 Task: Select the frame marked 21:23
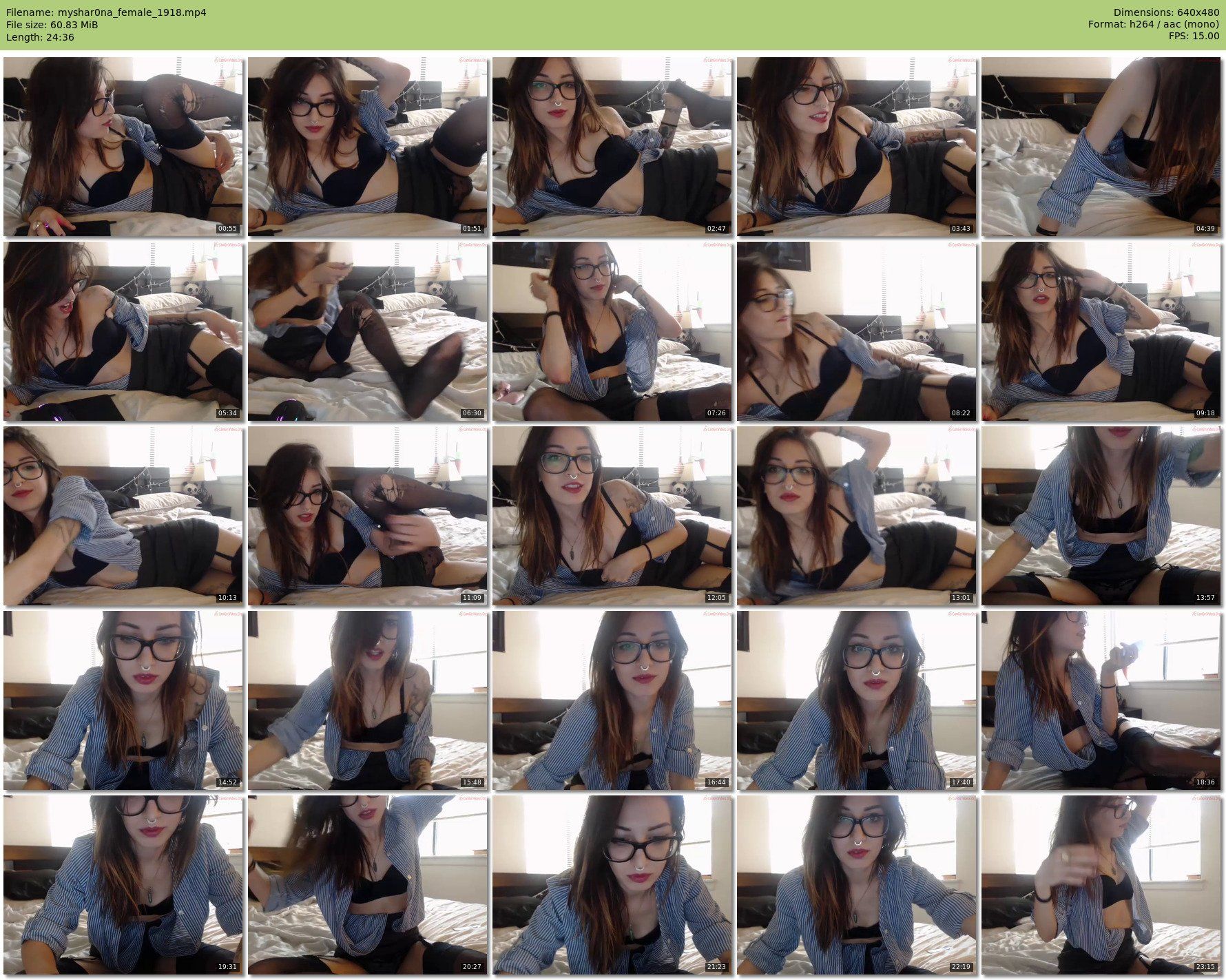click(612, 885)
